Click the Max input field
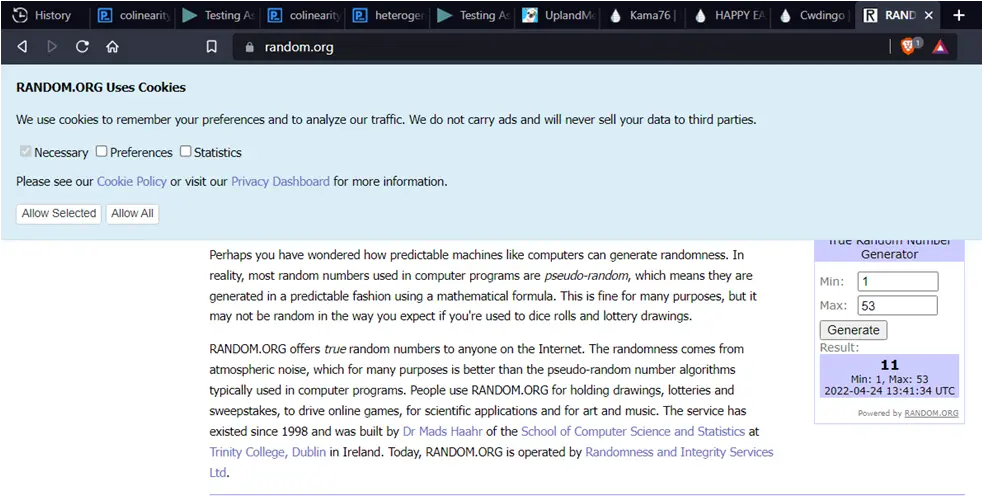This screenshot has height=502, width=983. (x=898, y=306)
